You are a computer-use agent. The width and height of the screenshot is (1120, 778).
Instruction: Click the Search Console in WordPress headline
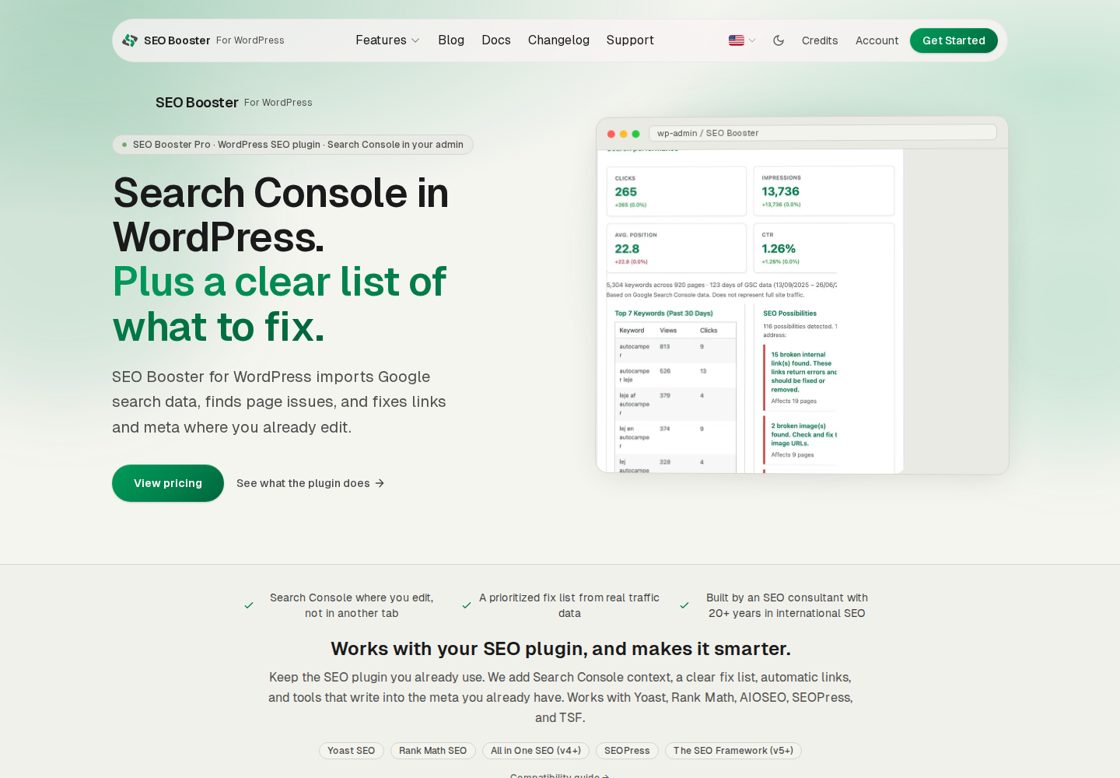pos(280,214)
